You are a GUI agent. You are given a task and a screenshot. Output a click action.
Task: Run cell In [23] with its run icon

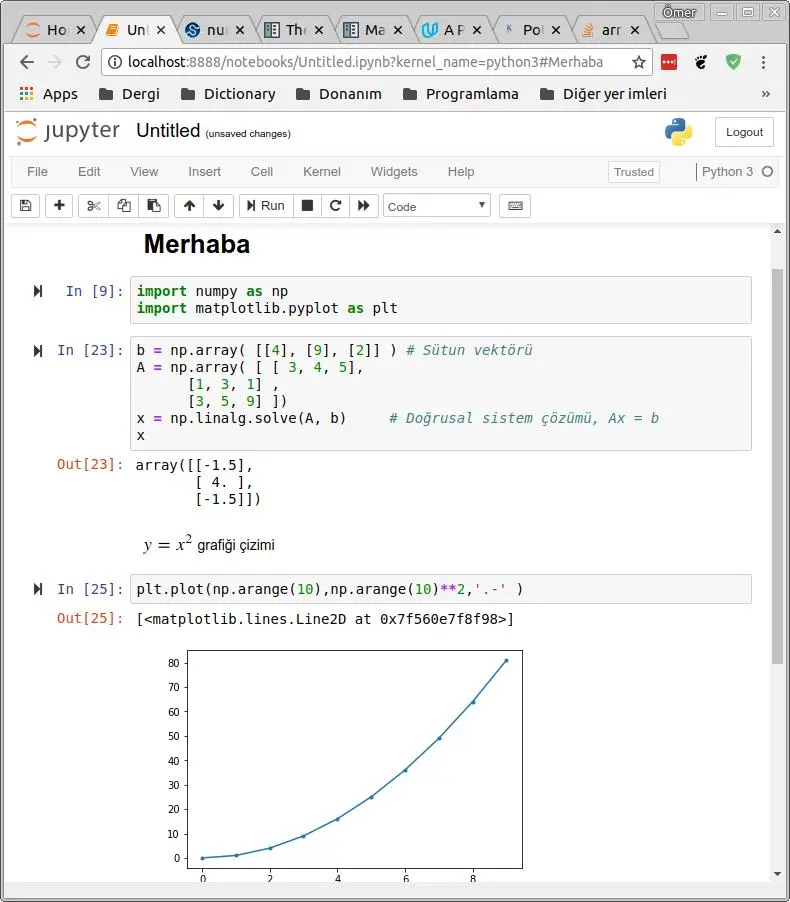[x=38, y=350]
